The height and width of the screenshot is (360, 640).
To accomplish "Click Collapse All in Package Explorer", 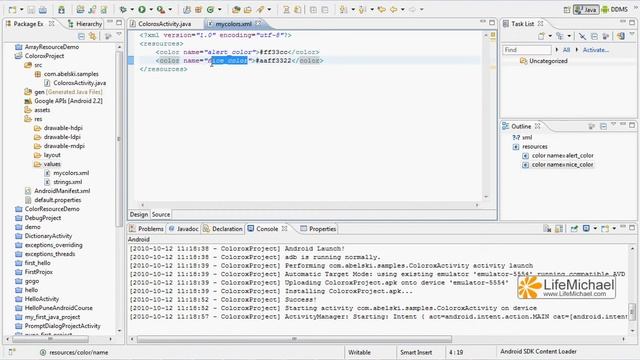I will (81, 36).
